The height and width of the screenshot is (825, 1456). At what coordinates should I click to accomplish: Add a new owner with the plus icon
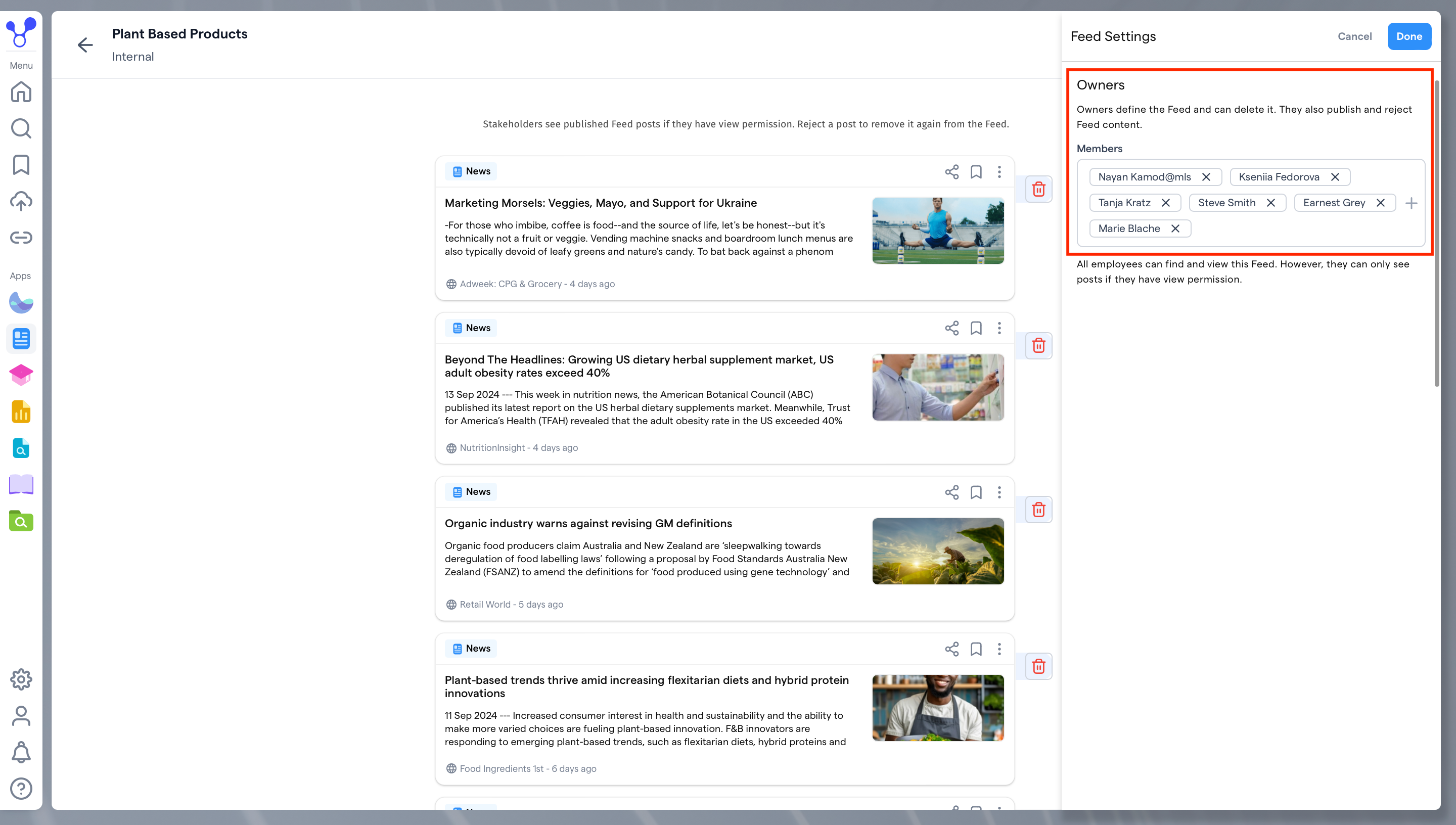pos(1411,203)
